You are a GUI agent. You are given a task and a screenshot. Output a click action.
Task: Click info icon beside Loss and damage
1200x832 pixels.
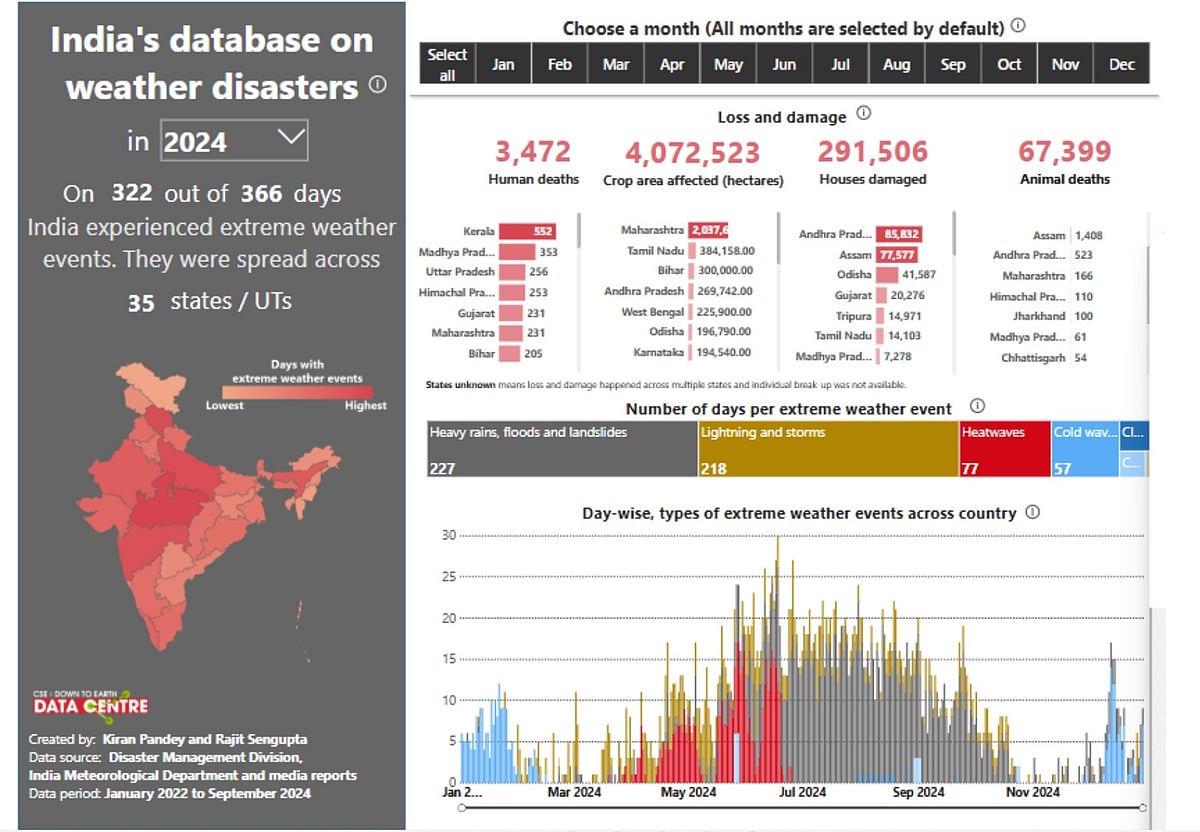coord(864,114)
